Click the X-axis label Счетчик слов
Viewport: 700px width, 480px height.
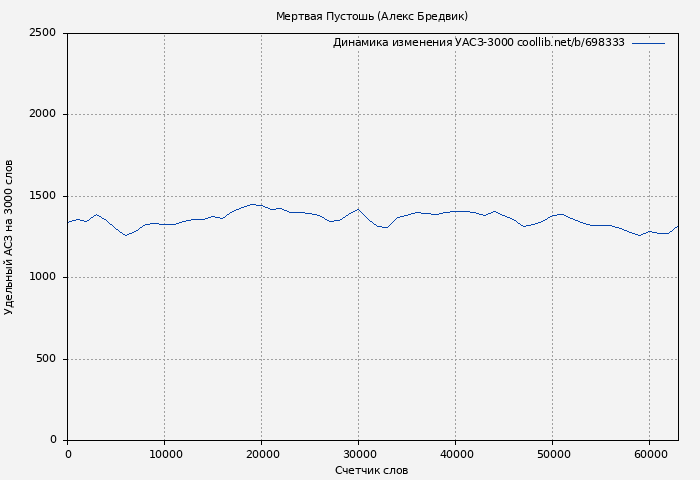coord(371,470)
